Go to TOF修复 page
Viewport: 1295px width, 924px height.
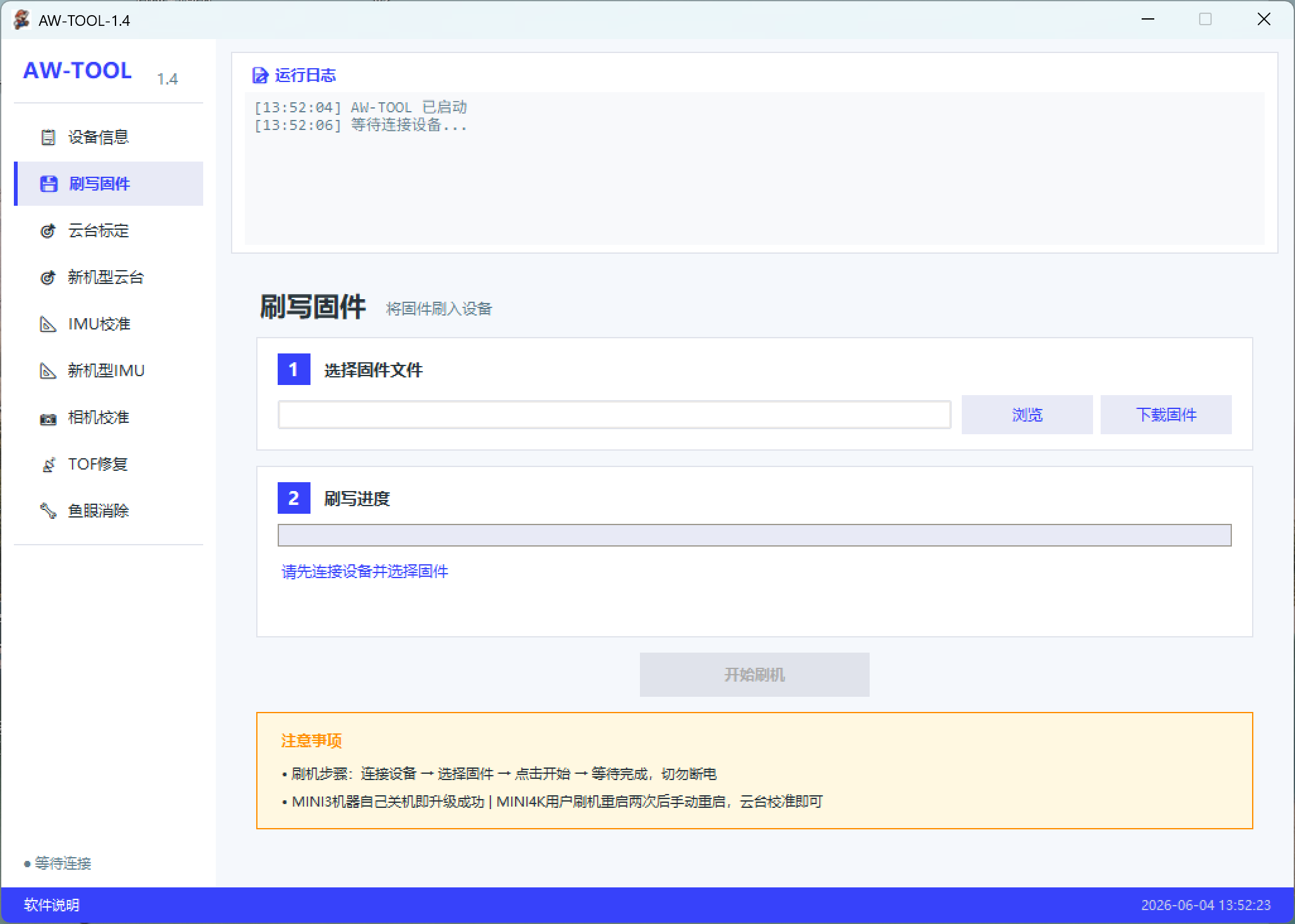pyautogui.click(x=109, y=464)
